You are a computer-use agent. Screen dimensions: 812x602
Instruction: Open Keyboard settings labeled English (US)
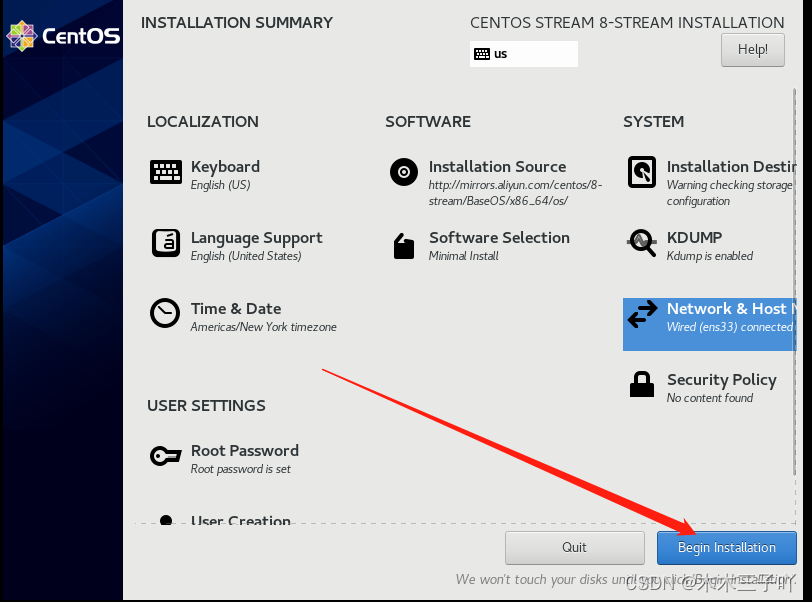[225, 175]
